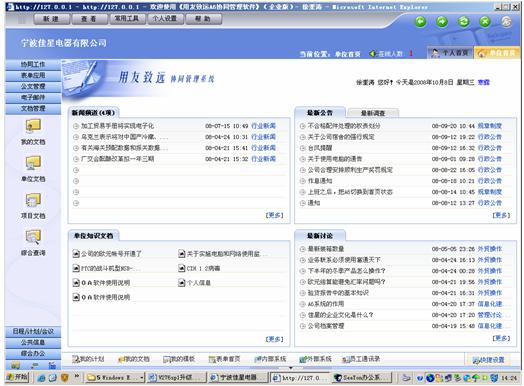The width and height of the screenshot is (524, 386).
Task: Open the 新建 menu
Action: click(x=51, y=19)
